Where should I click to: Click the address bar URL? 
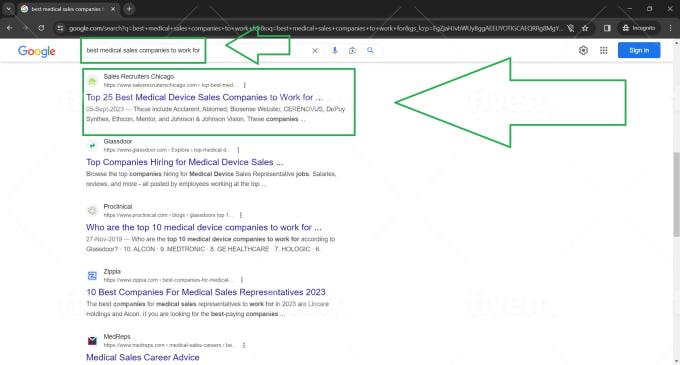click(315, 28)
